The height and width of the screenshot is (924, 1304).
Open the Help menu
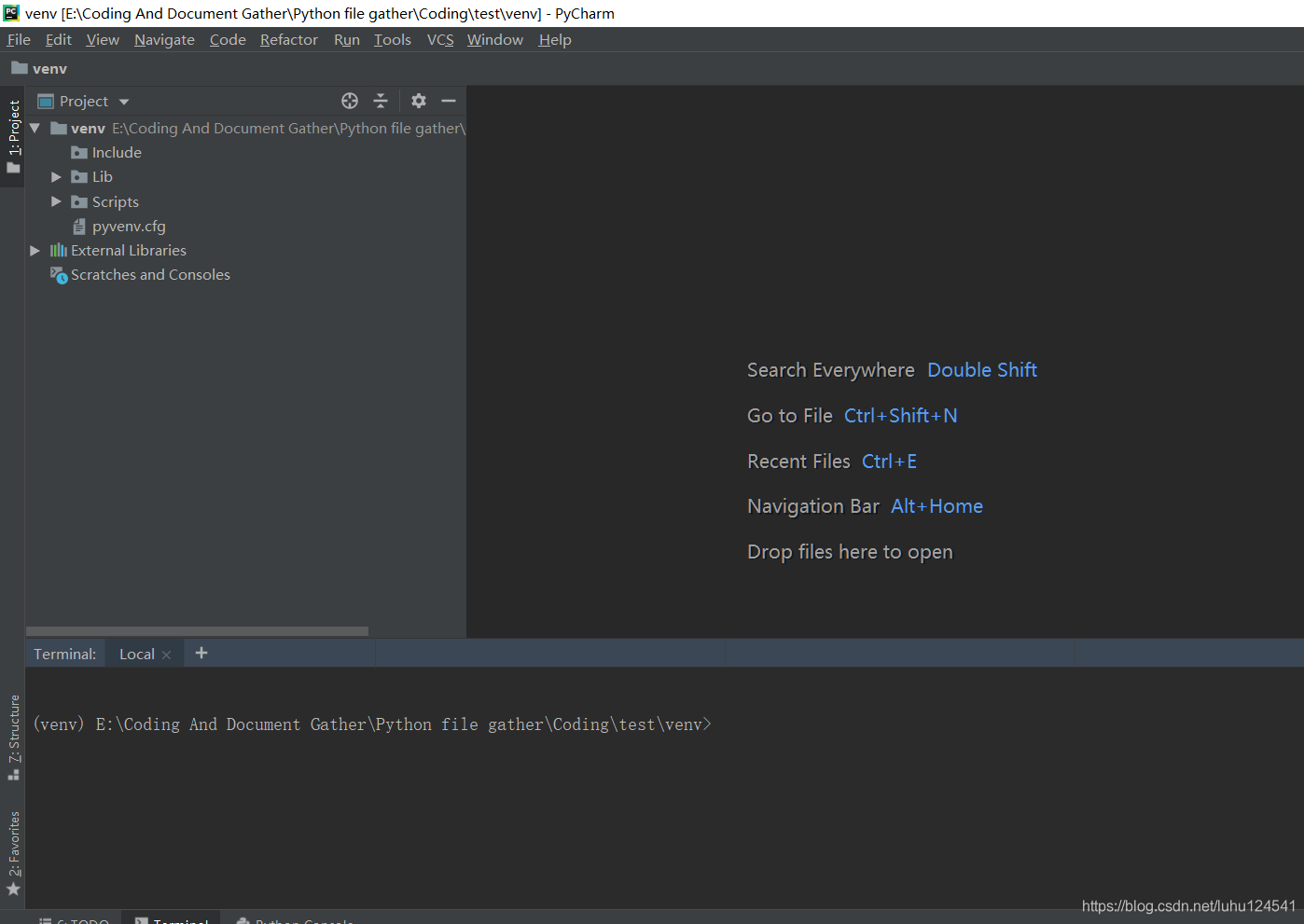(x=555, y=39)
